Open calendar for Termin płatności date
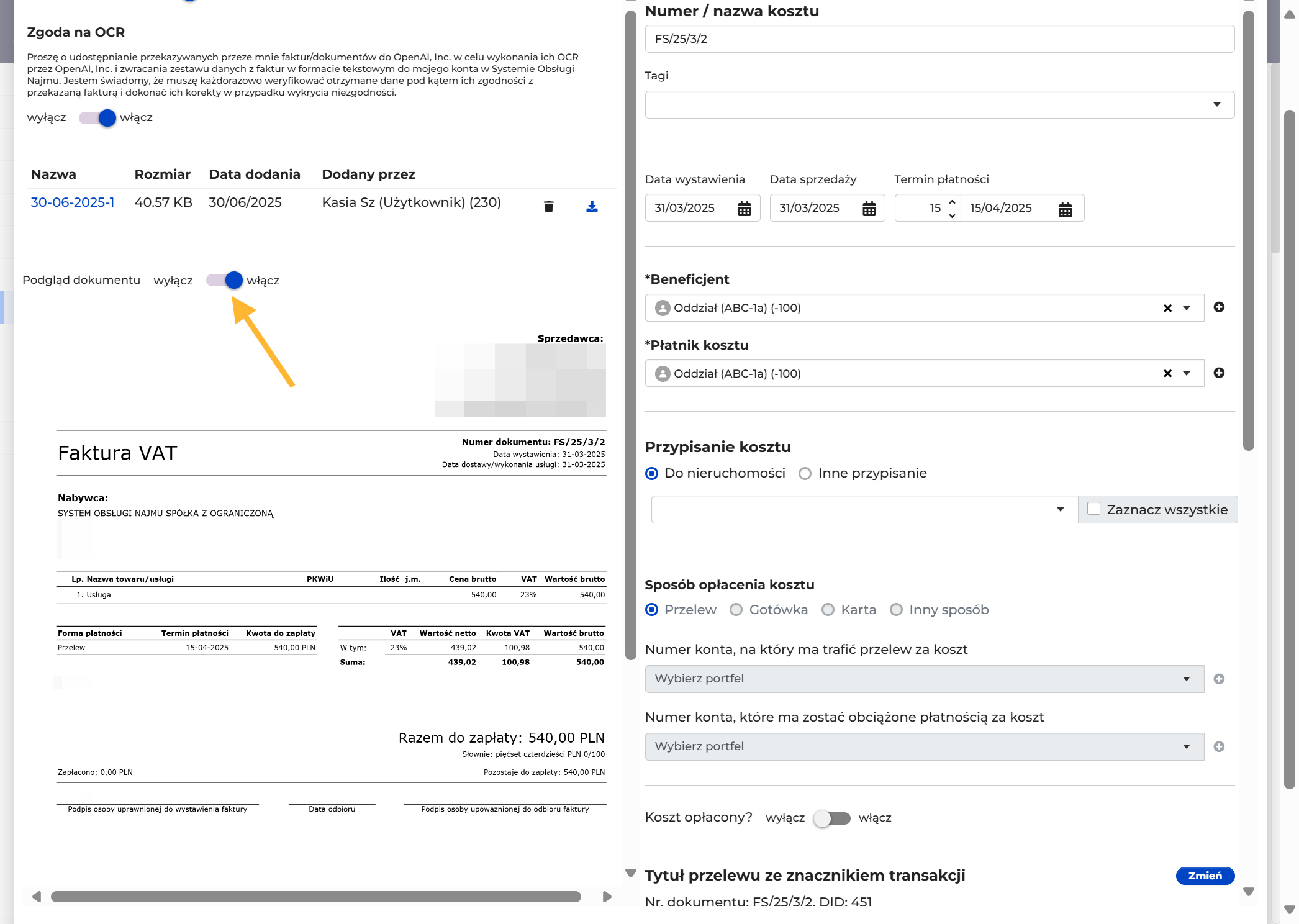1299x924 pixels. point(1065,209)
